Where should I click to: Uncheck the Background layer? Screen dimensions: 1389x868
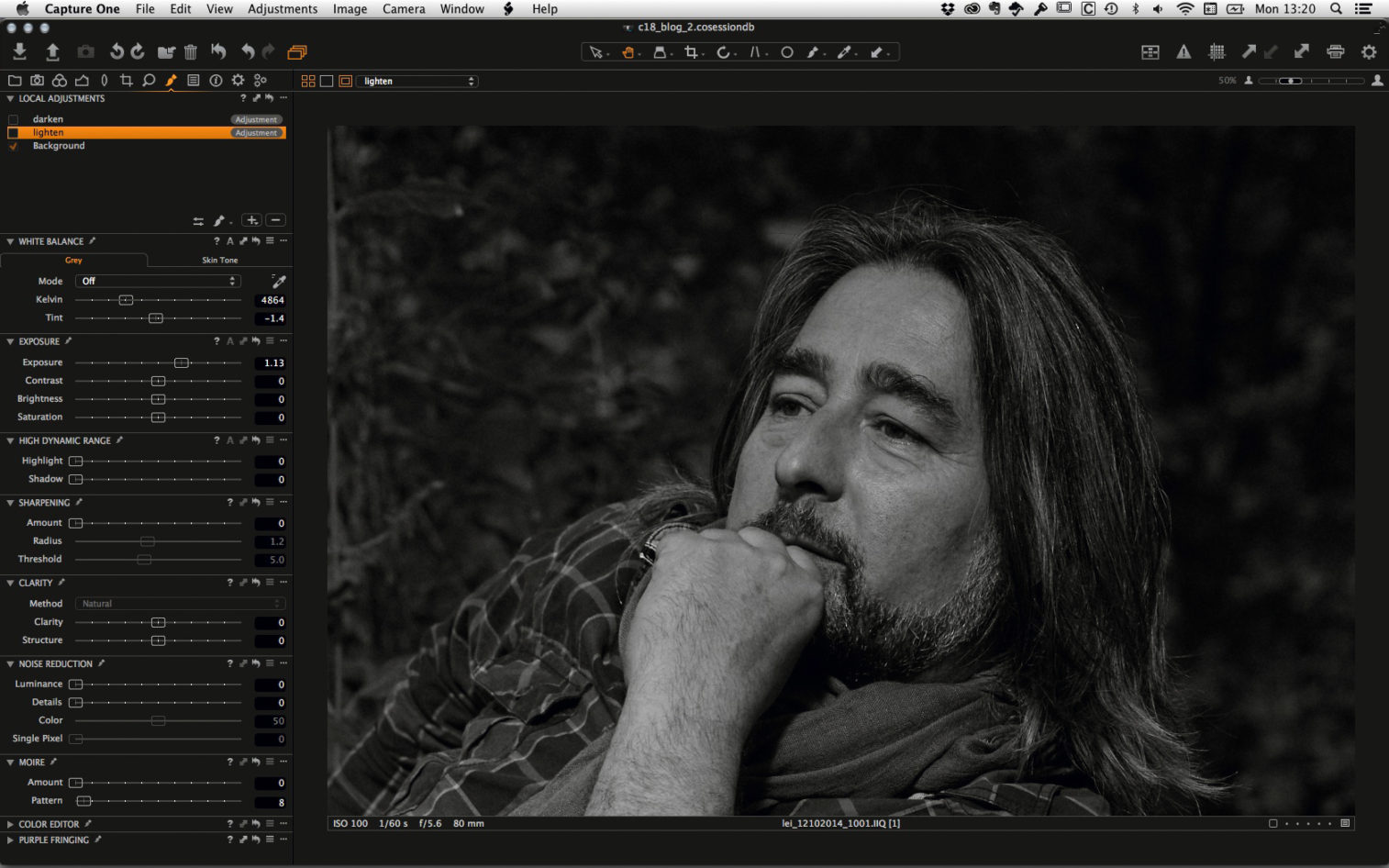click(13, 146)
